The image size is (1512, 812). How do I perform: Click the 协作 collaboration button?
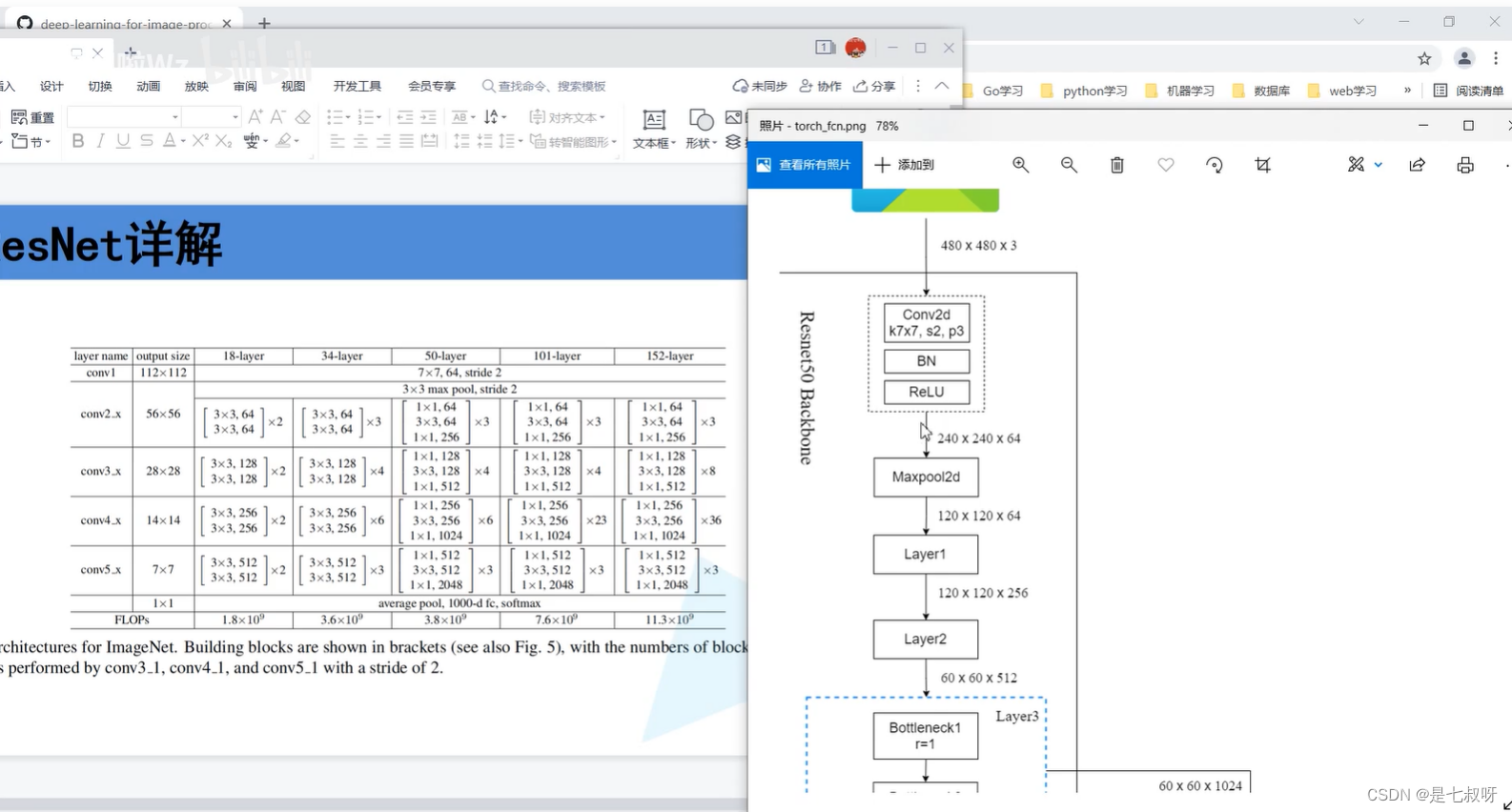[x=821, y=86]
